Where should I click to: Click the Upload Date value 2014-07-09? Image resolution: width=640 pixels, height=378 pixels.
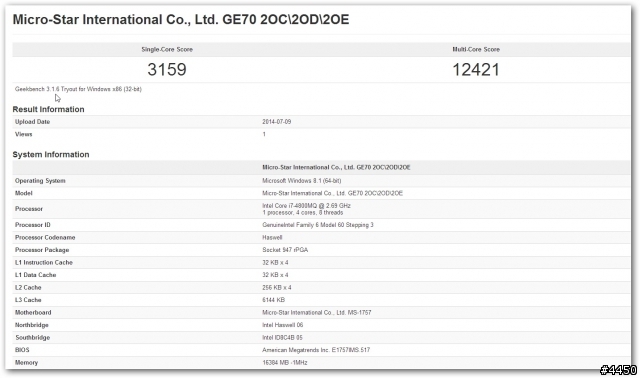pos(277,122)
